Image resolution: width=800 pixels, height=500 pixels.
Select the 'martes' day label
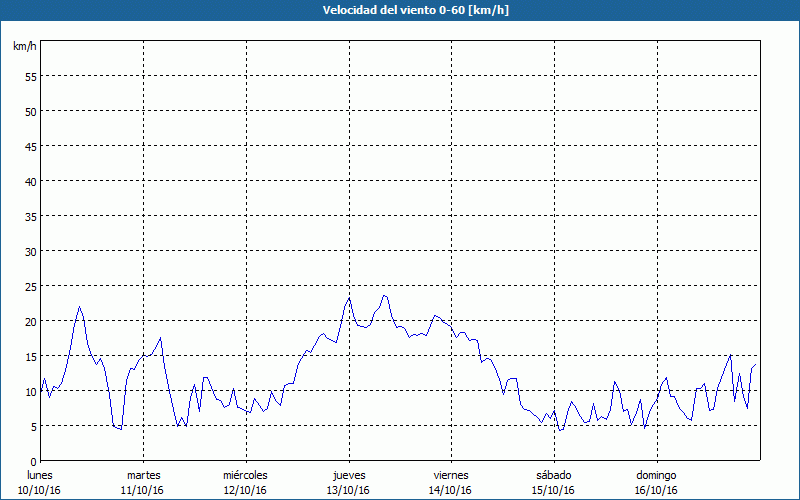(143, 475)
